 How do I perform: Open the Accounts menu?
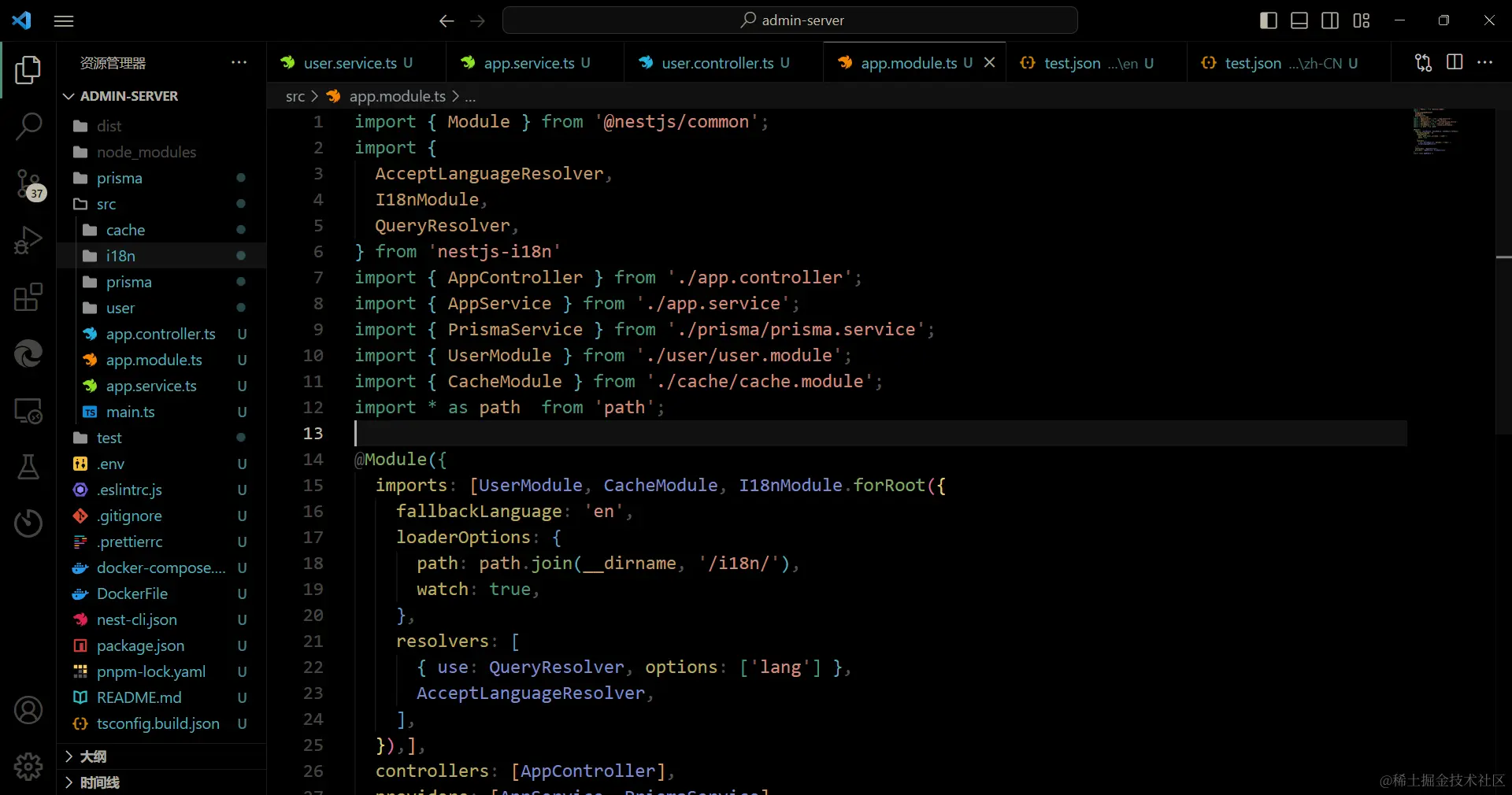click(x=28, y=710)
